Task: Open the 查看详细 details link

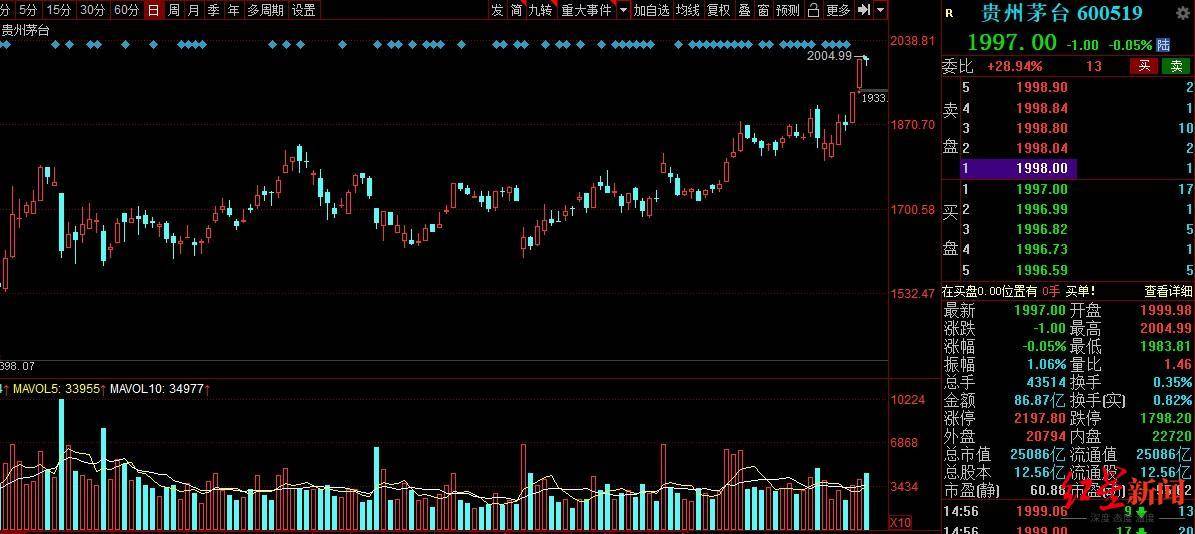Action: (1168, 291)
